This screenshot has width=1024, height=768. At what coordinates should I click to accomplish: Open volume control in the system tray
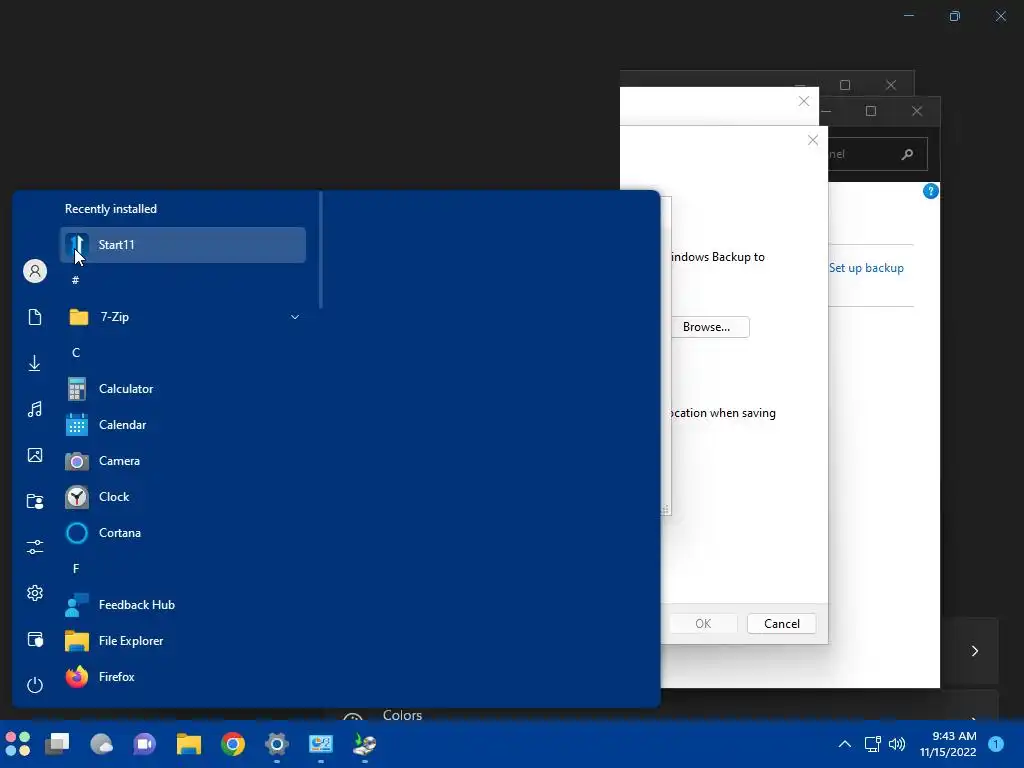click(x=897, y=744)
